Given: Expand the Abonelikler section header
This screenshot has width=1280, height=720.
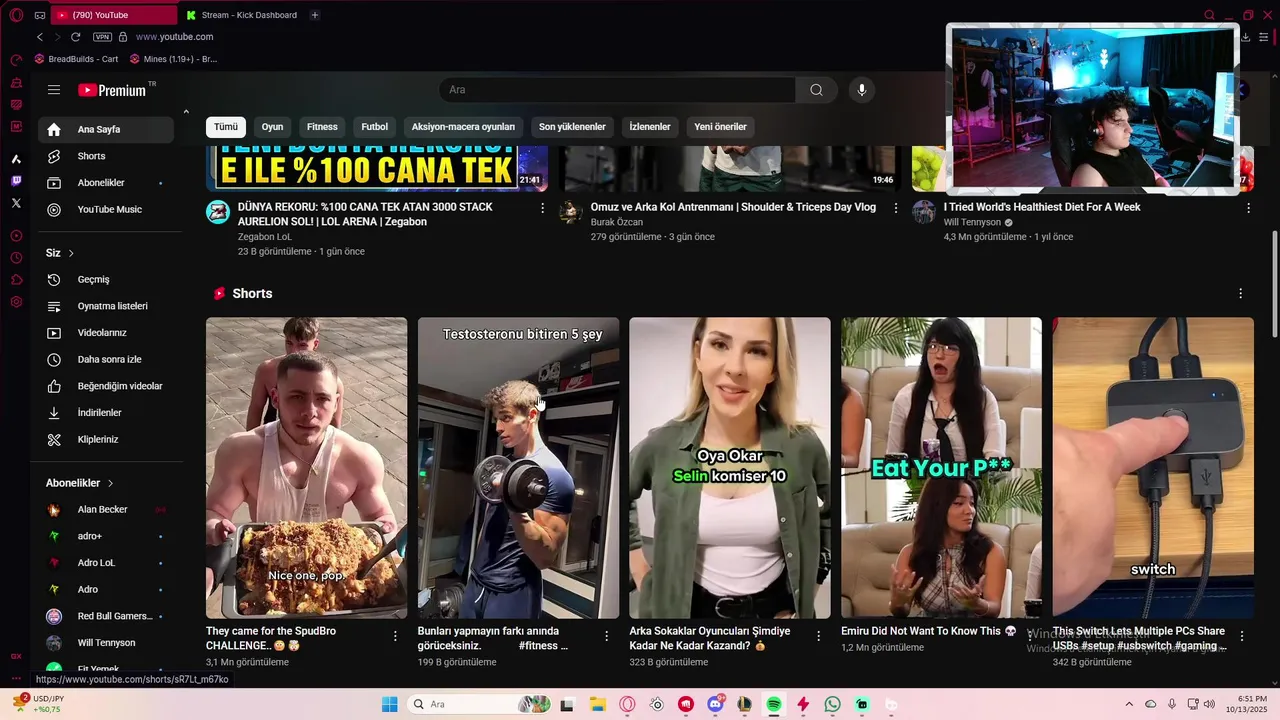Looking at the screenshot, I should [80, 483].
